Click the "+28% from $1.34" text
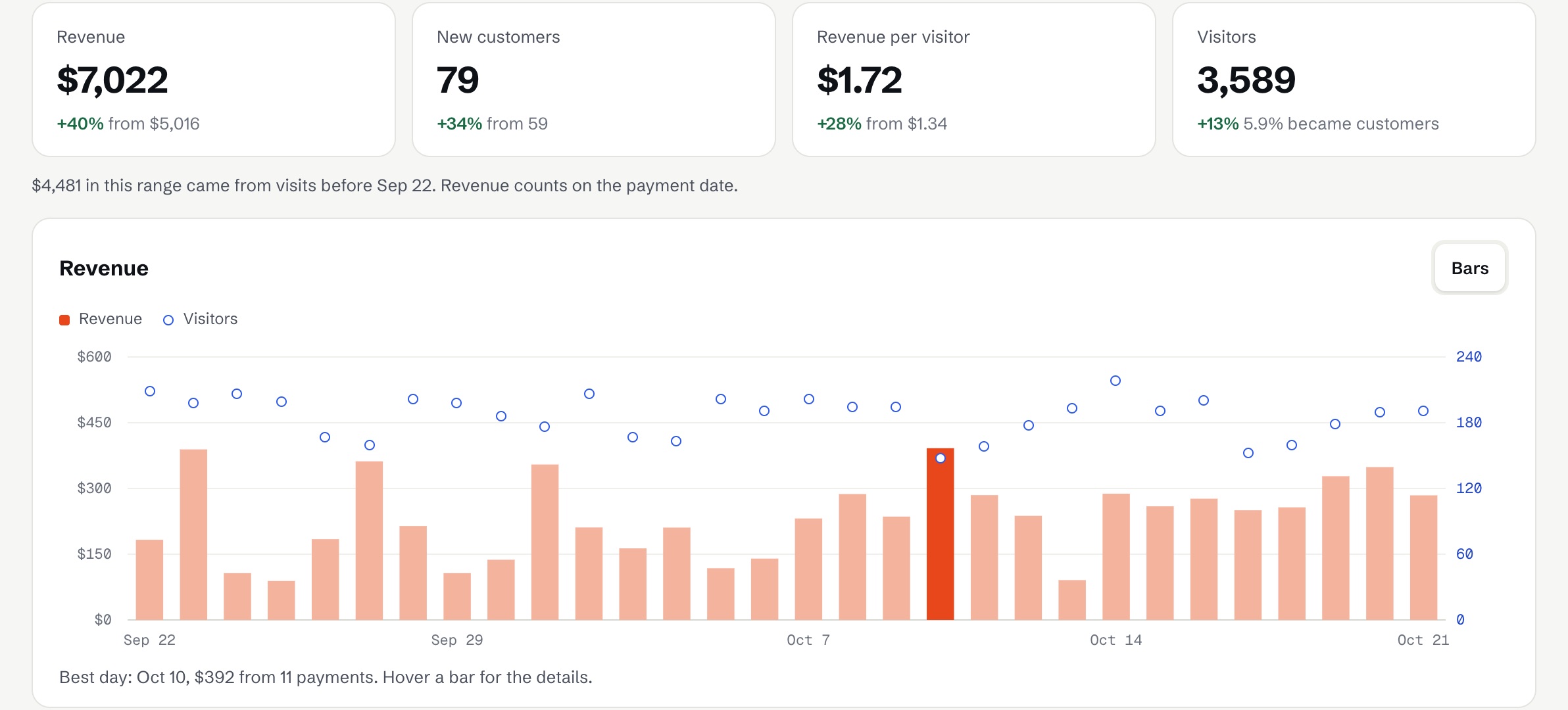 coord(882,124)
